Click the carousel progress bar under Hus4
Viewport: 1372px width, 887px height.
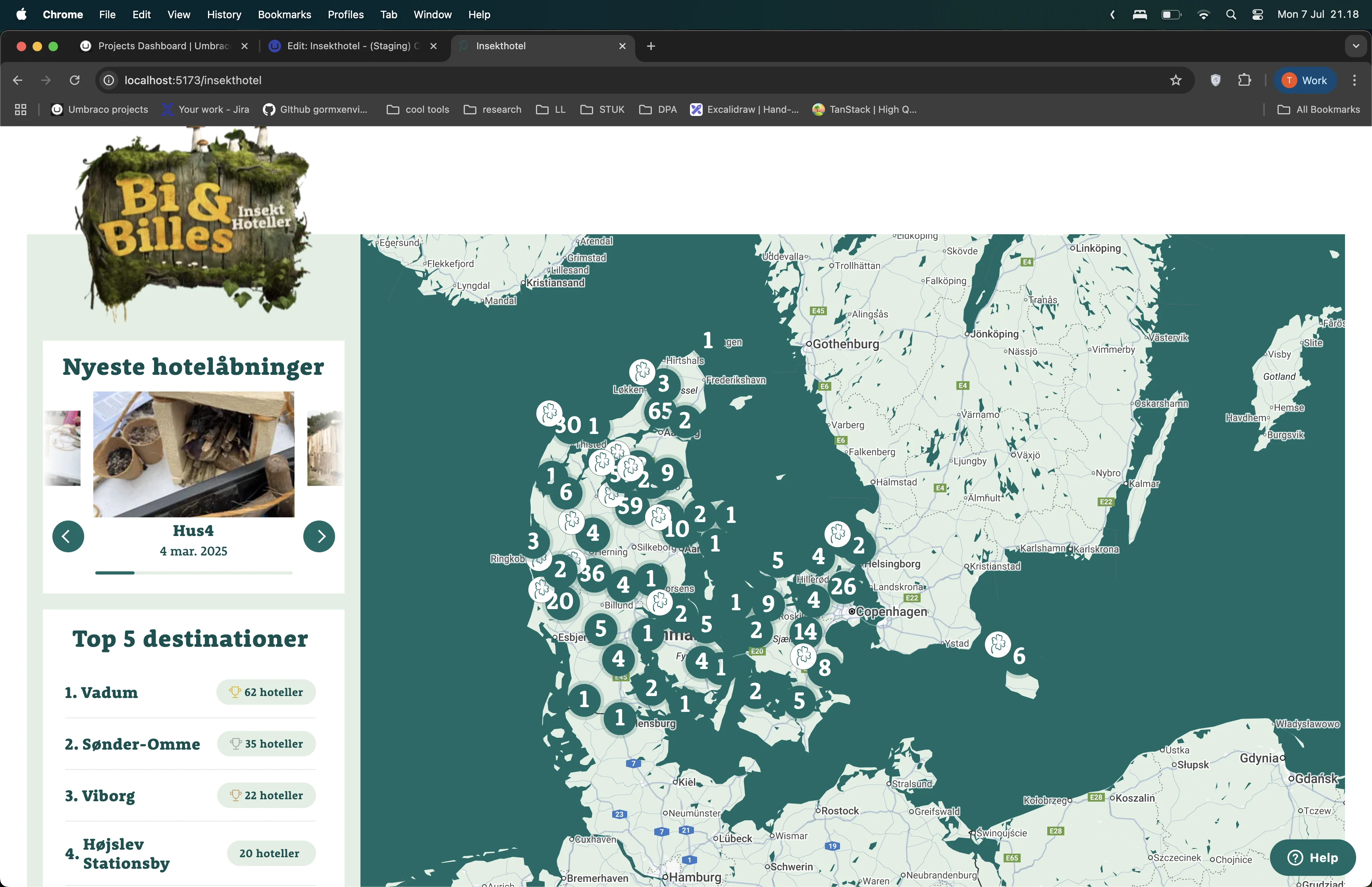(193, 573)
